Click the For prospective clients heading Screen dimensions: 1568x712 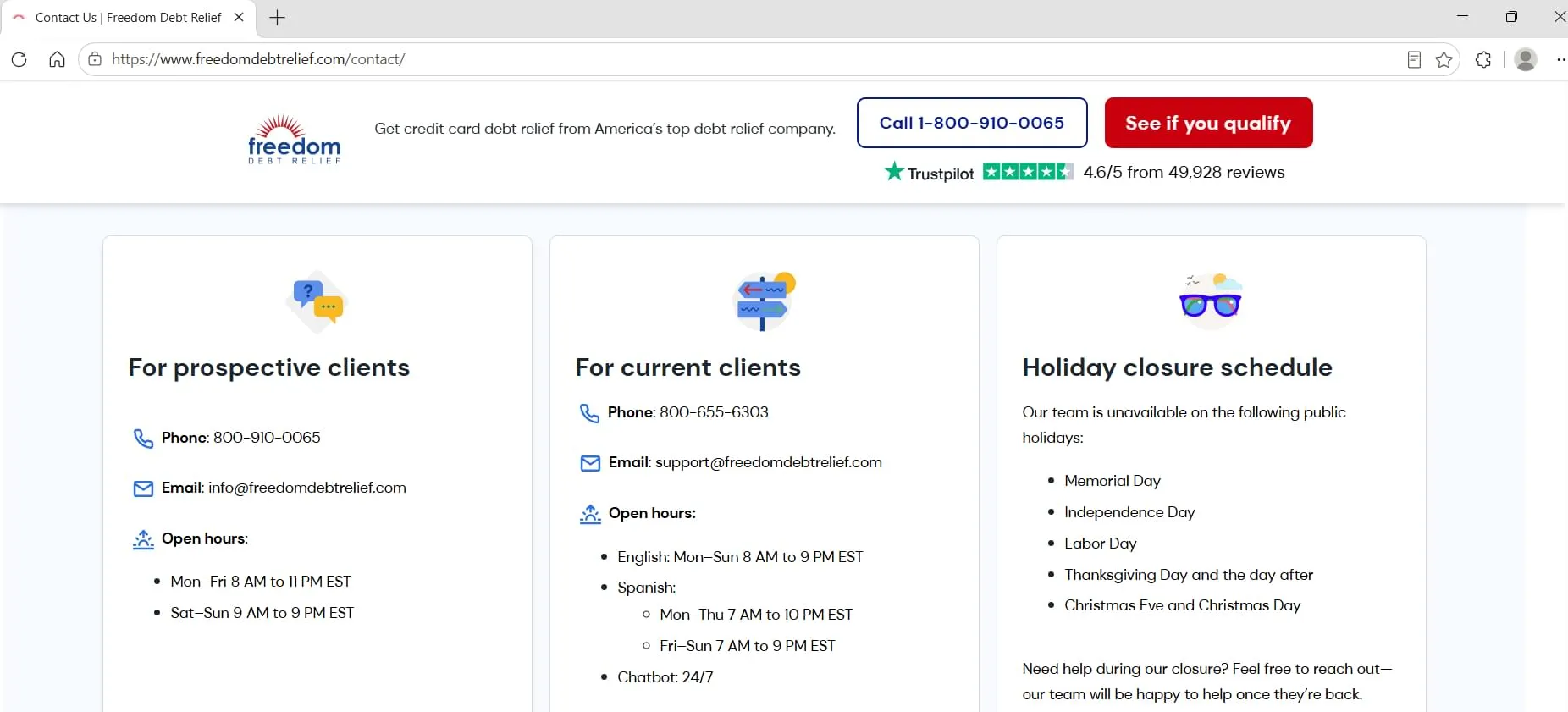[x=269, y=367]
